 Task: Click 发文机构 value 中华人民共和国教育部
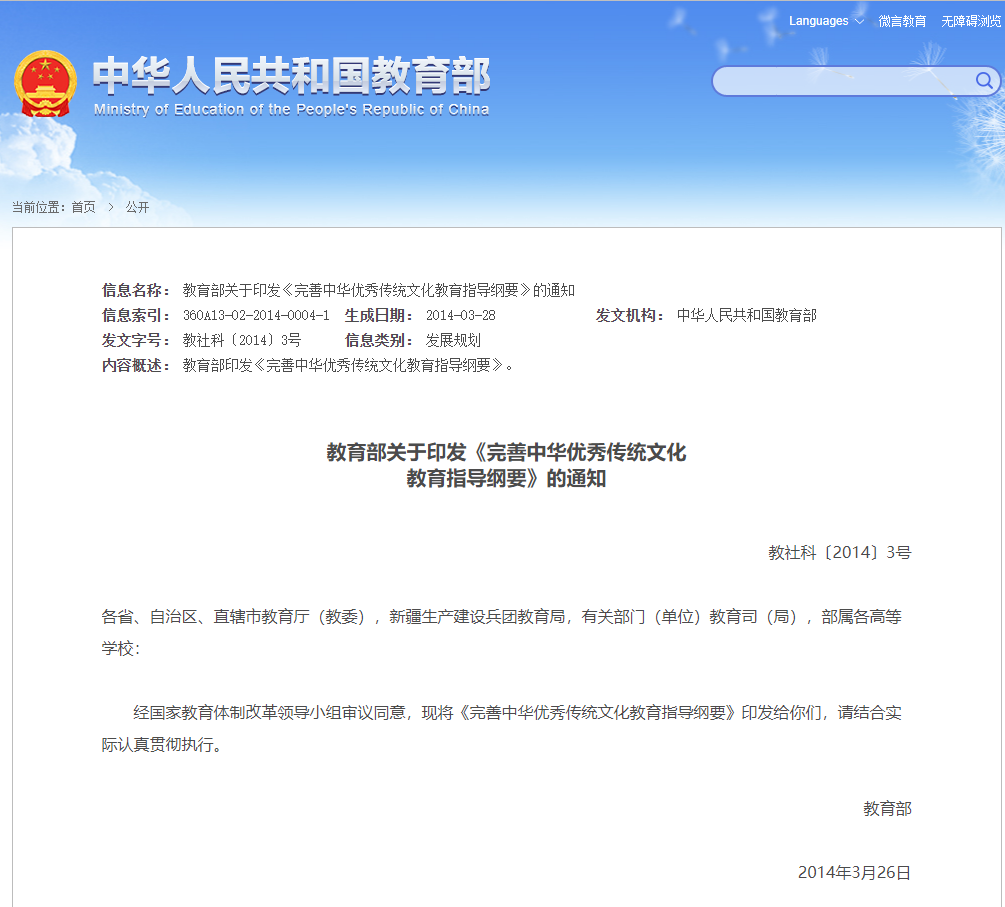pos(746,315)
